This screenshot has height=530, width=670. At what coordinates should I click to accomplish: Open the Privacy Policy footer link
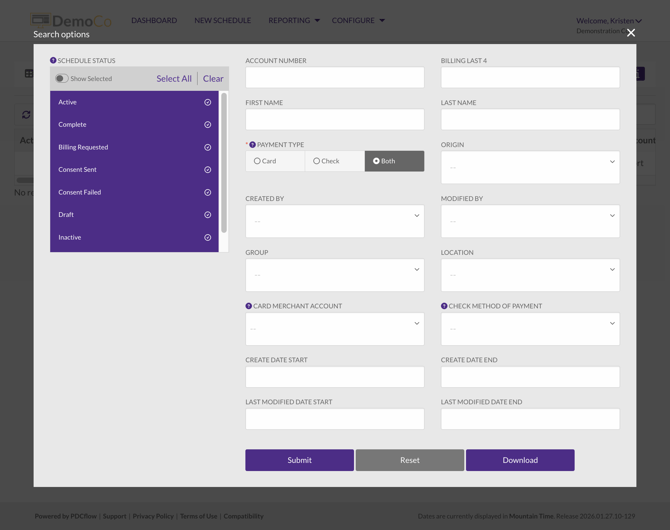click(x=153, y=516)
